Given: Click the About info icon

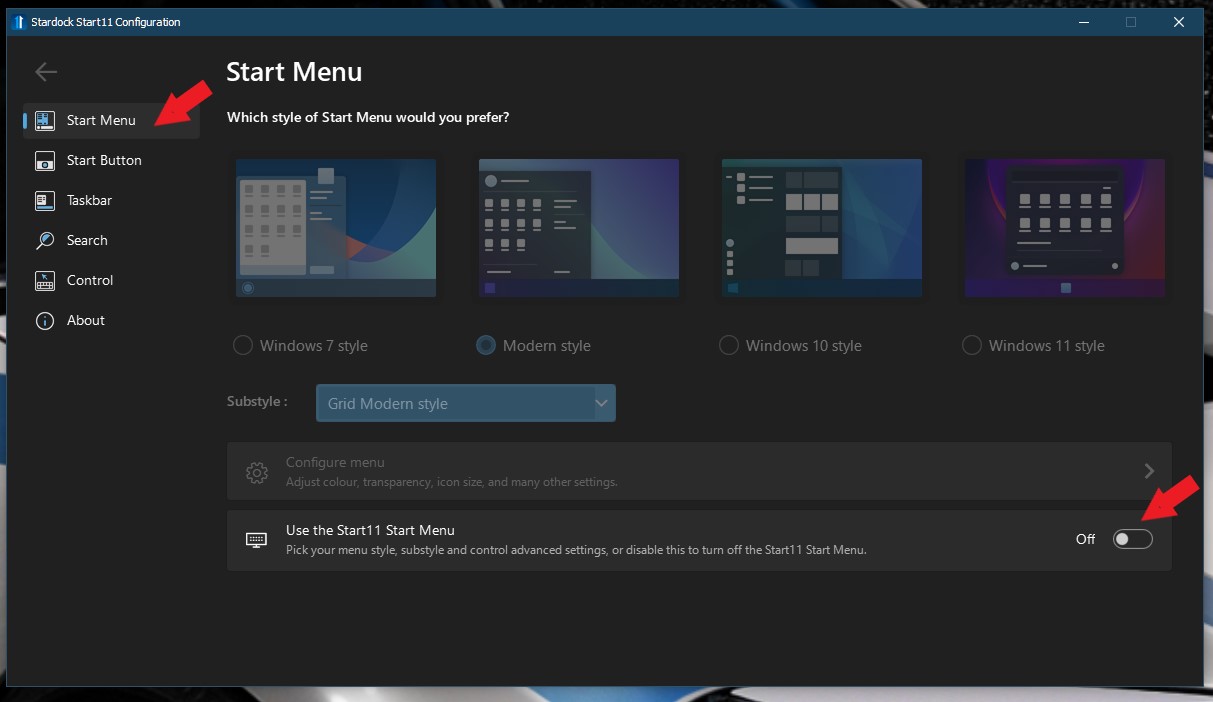Looking at the screenshot, I should coord(44,321).
